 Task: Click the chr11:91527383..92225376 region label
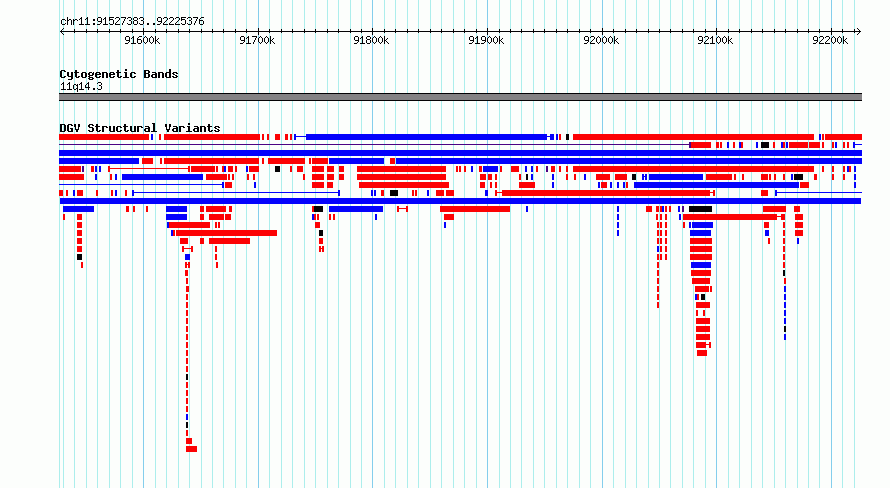[132, 22]
